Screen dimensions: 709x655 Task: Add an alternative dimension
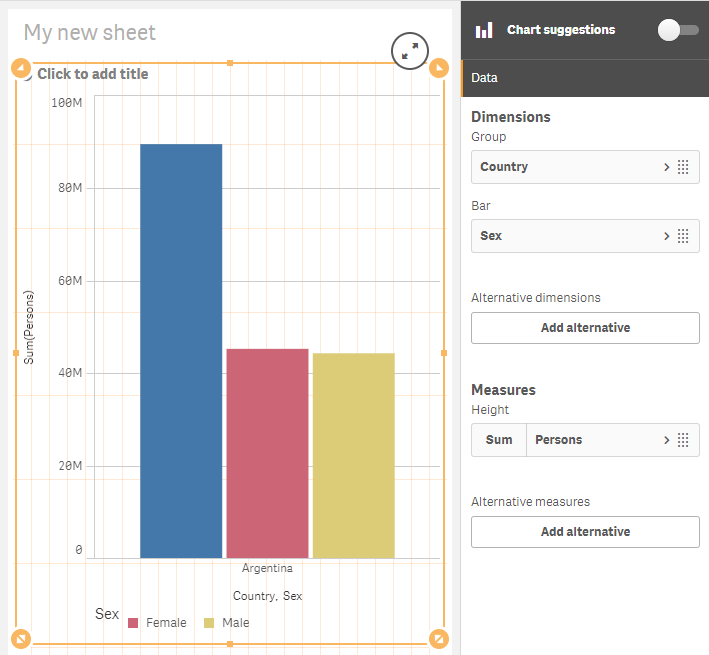585,328
